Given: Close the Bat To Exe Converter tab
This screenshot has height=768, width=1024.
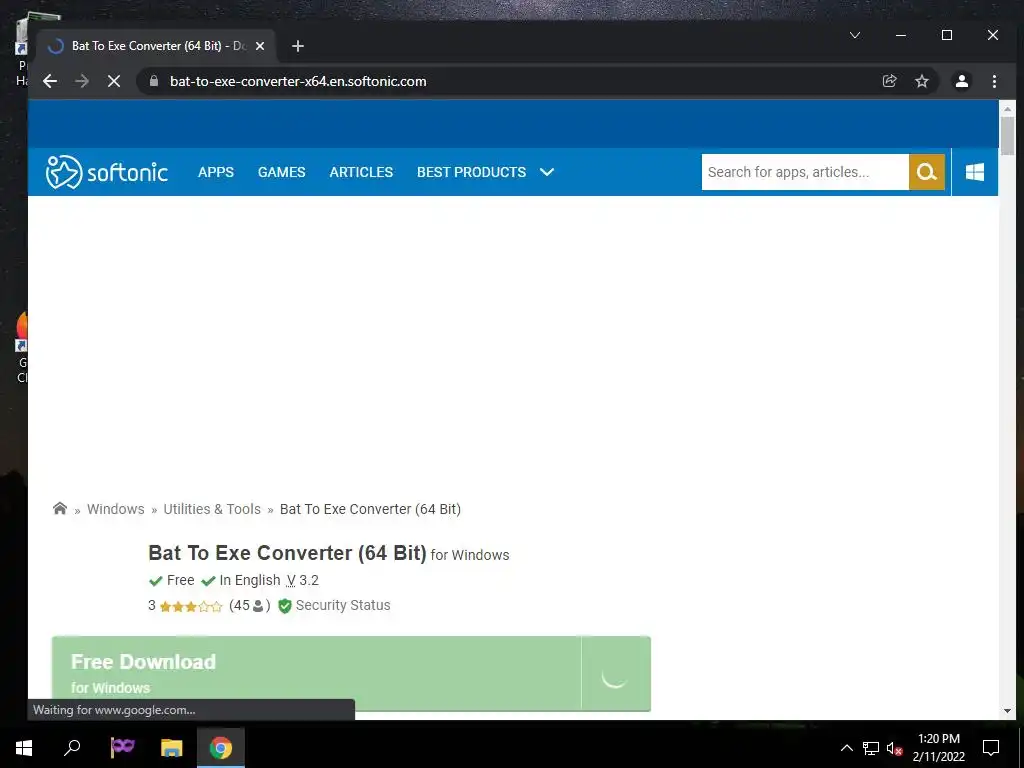Looking at the screenshot, I should pos(260,46).
